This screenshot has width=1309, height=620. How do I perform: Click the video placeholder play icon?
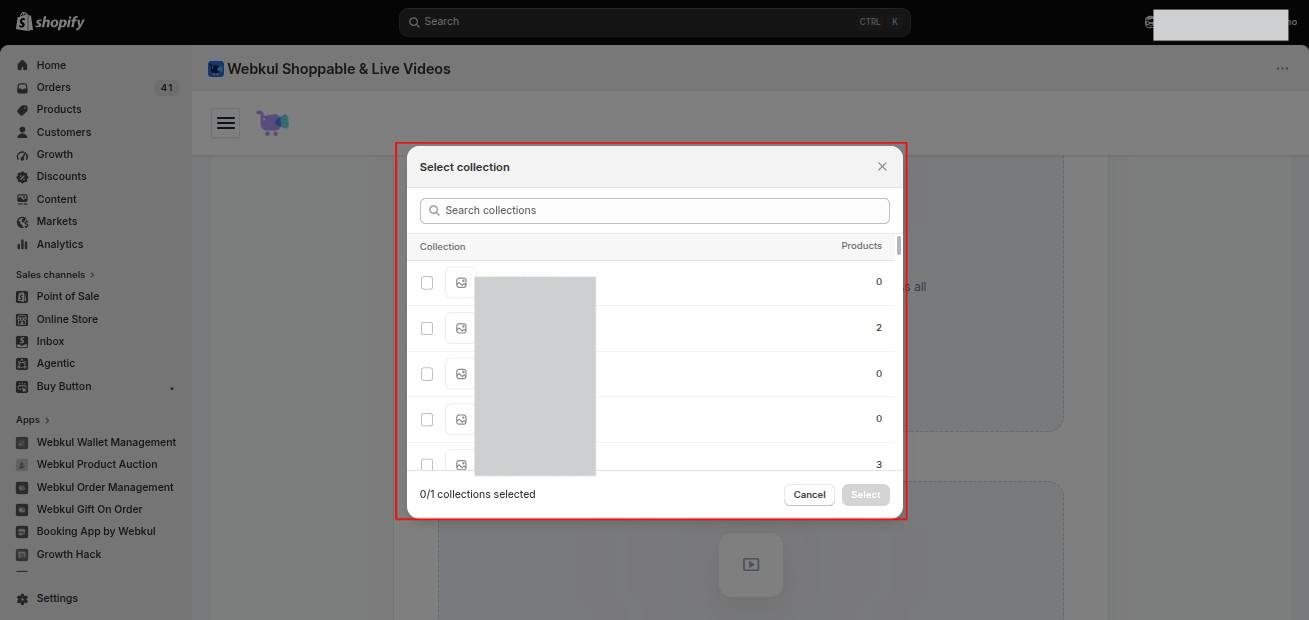tap(751, 565)
